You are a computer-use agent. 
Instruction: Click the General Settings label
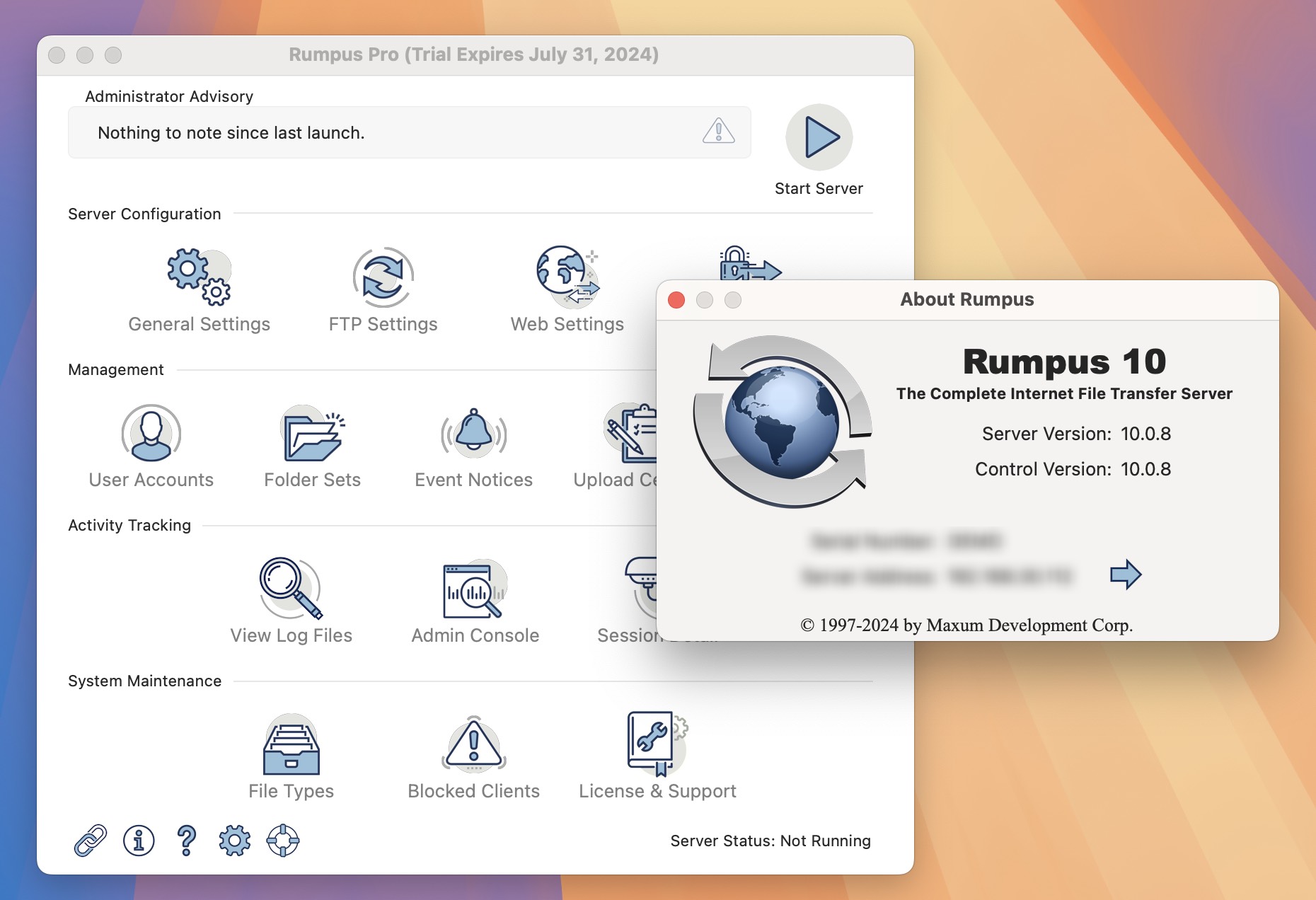point(199,324)
